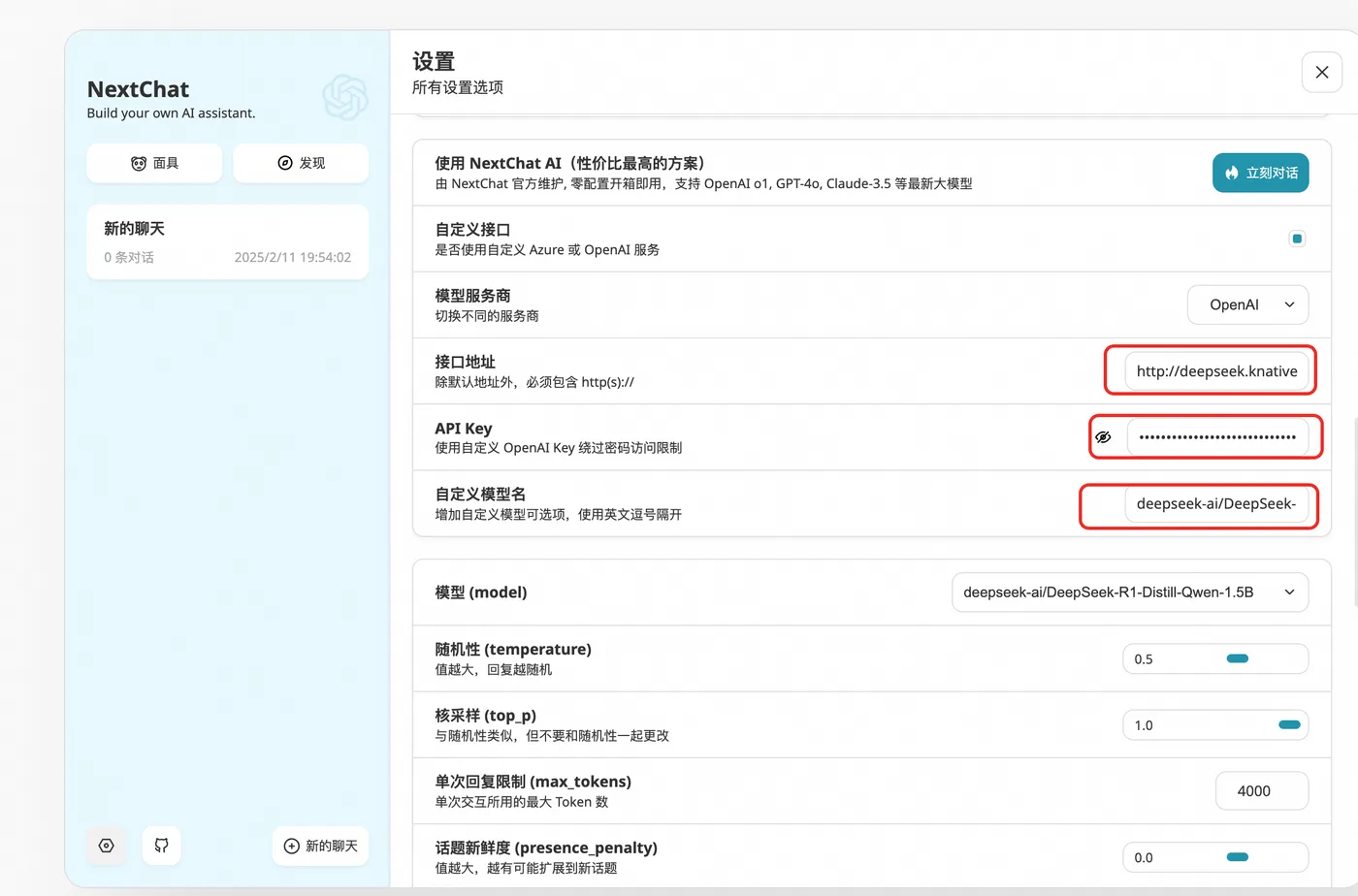Focus the max_tokens value field
Image resolution: width=1358 pixels, height=896 pixels.
click(1262, 791)
